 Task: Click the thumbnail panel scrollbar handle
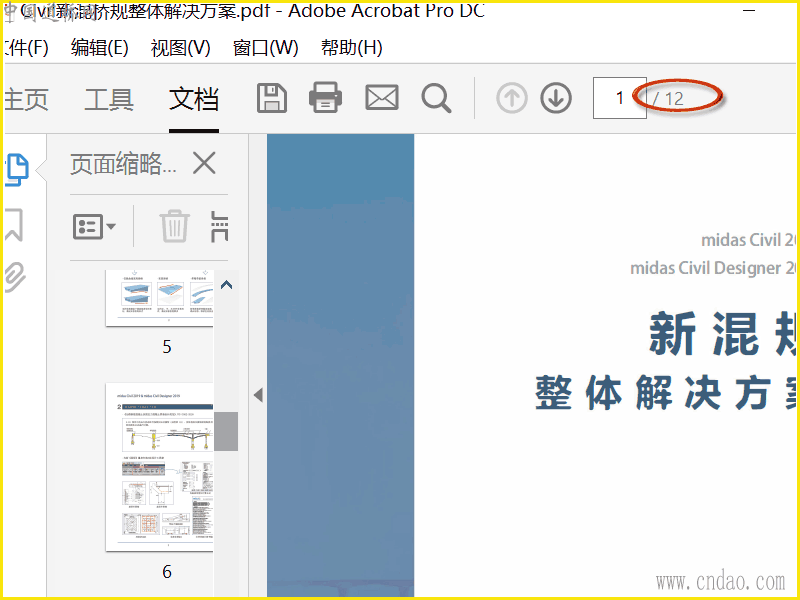point(226,431)
